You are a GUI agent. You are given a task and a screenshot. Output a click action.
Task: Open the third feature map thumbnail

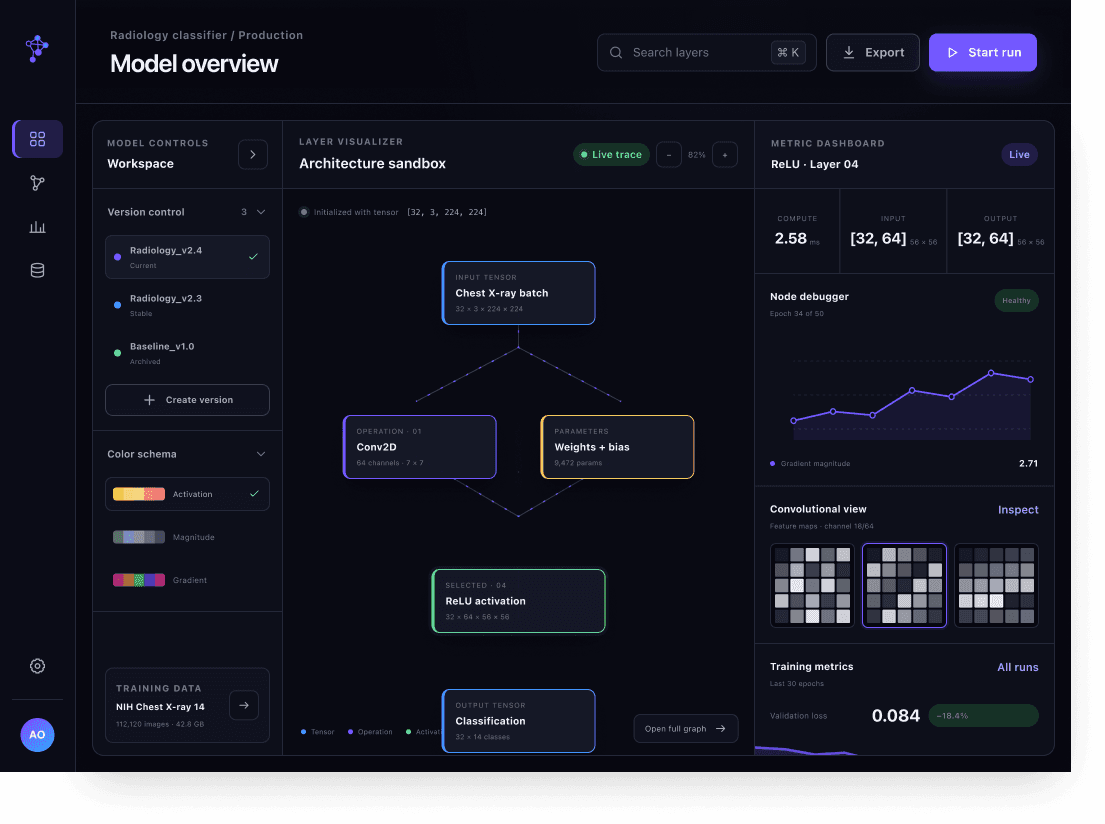coord(996,585)
